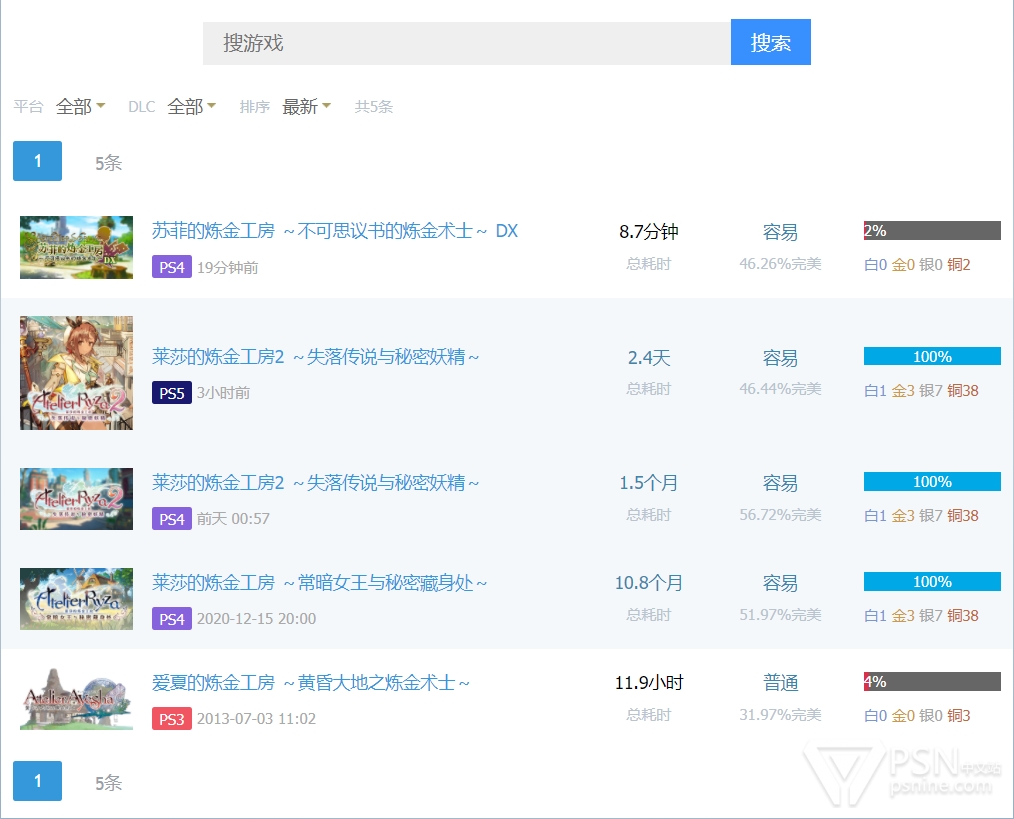
Task: Open the 苏菲的炼金工房 DX game thumbnail
Action: [76, 248]
